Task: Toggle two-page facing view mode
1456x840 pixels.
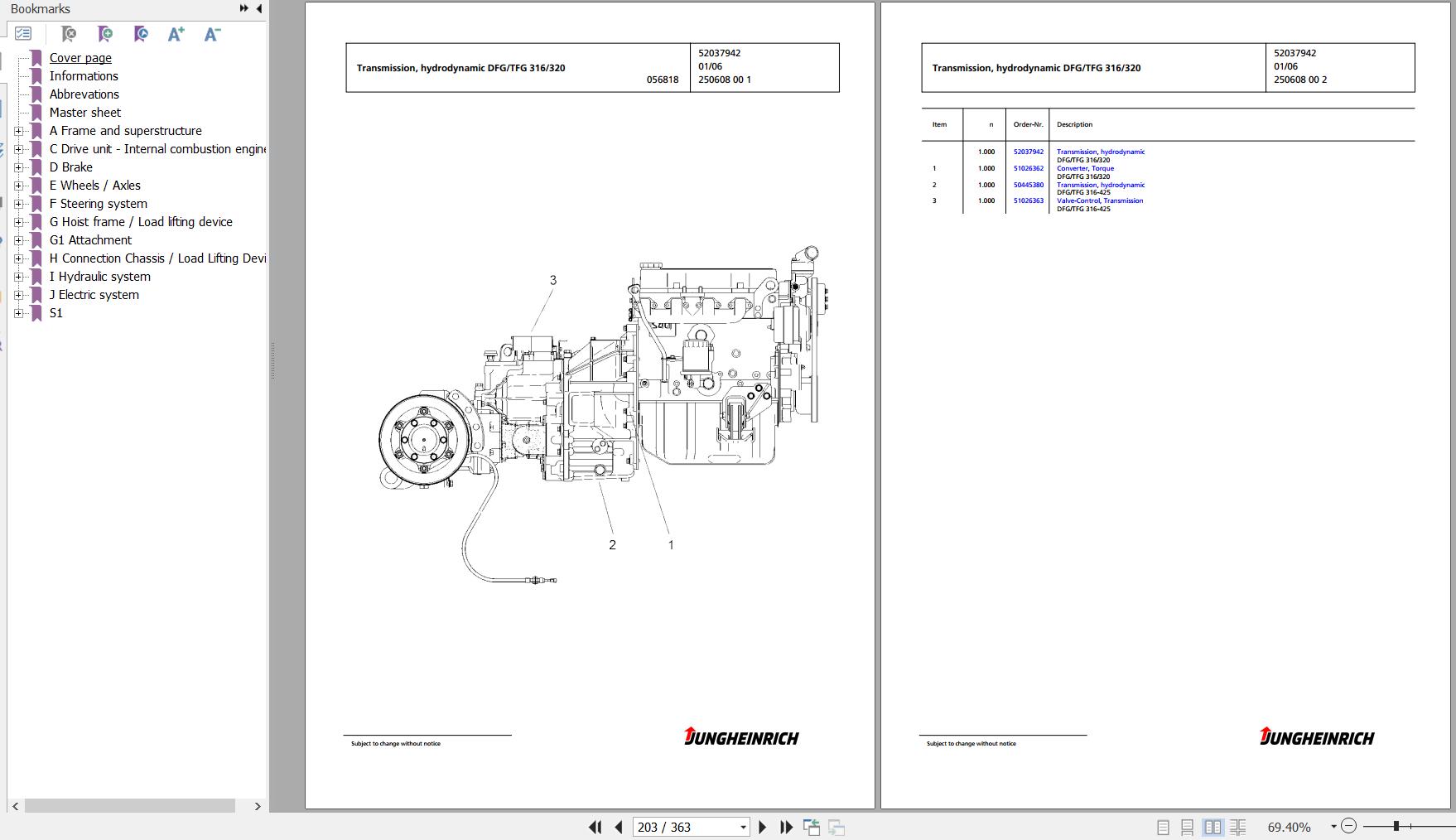Action: (x=1213, y=827)
